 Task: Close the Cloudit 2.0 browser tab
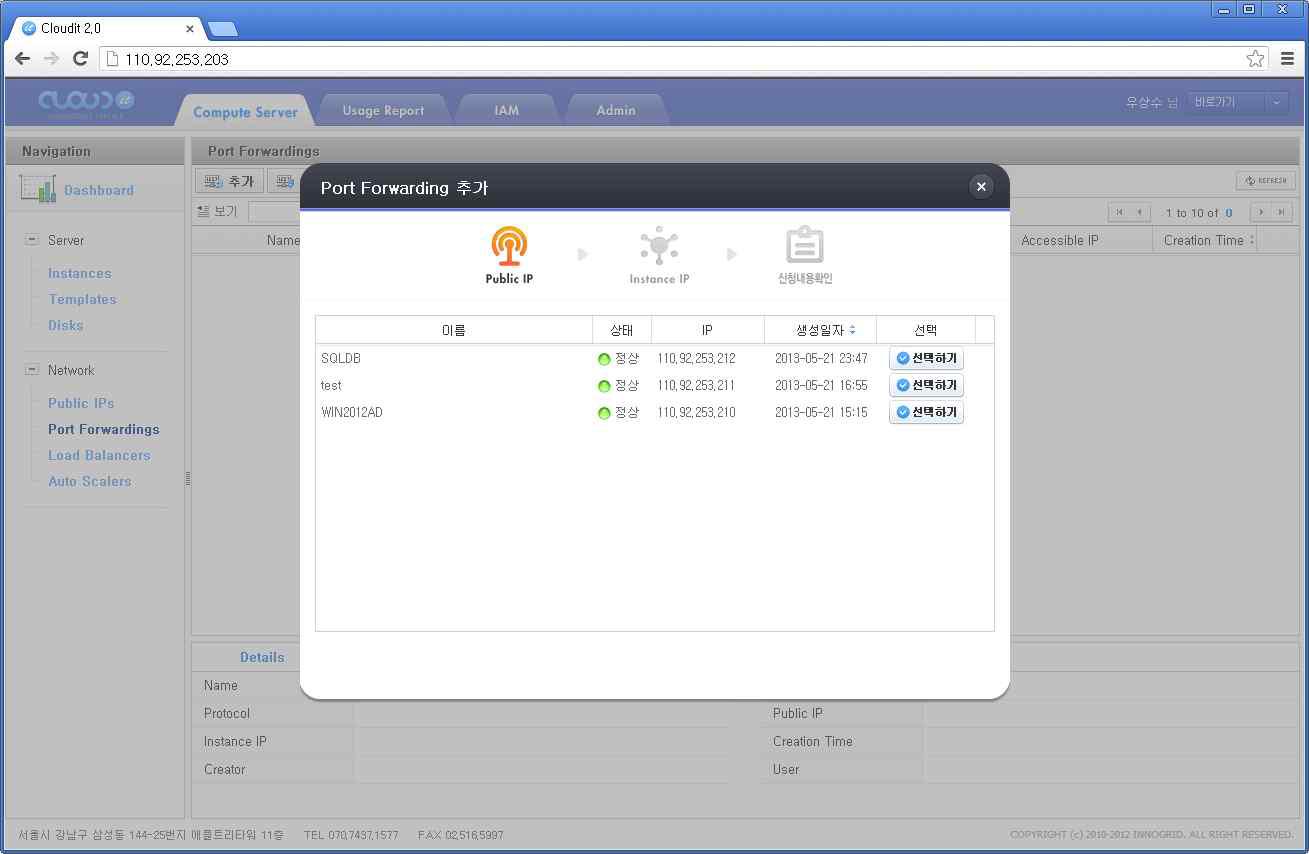tap(190, 29)
